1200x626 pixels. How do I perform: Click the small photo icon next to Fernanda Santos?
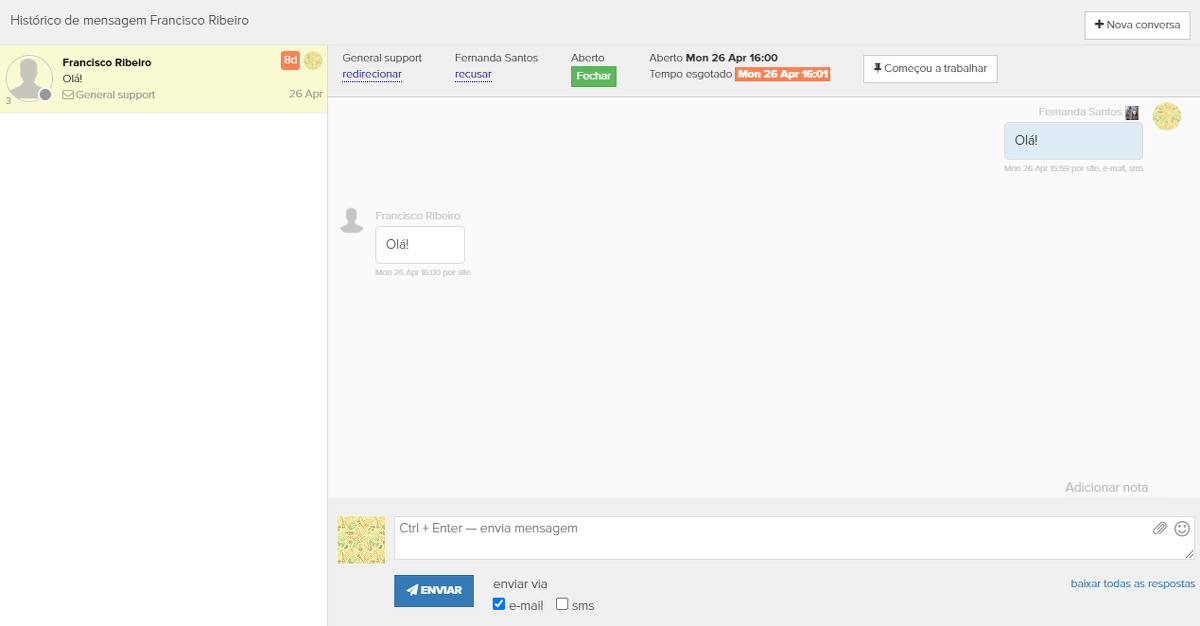point(1132,113)
